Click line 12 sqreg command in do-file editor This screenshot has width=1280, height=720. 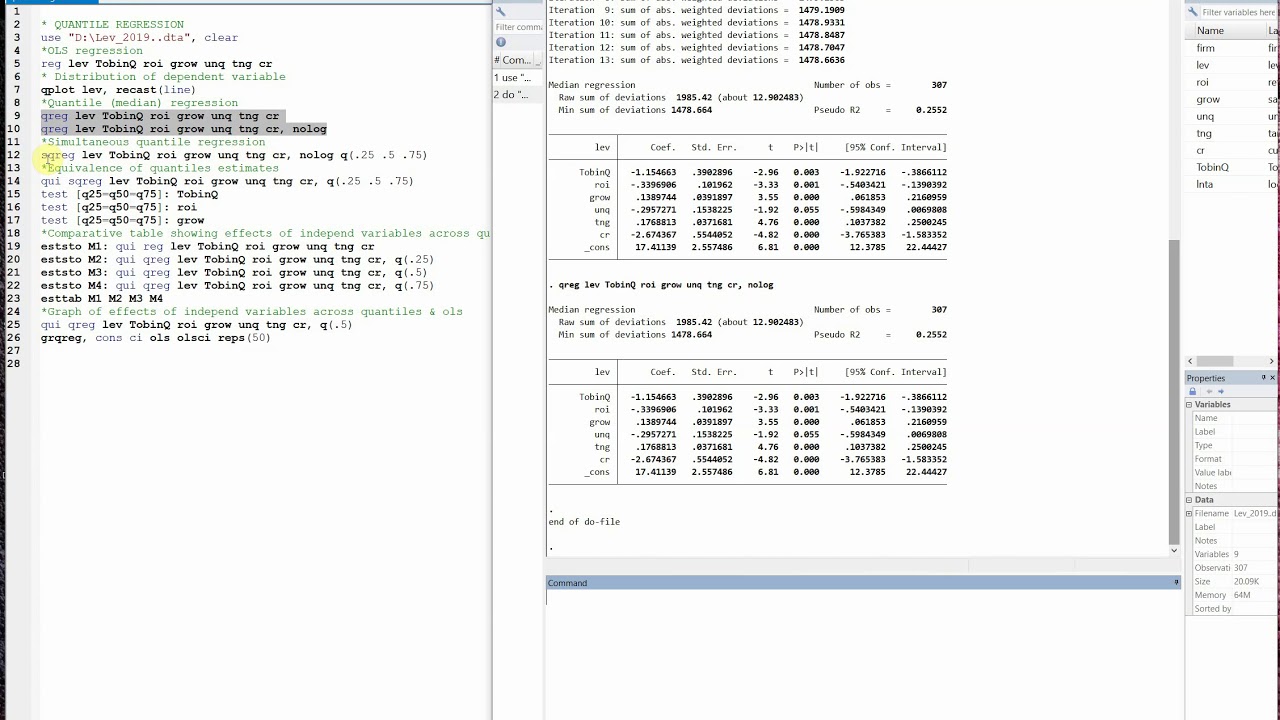(234, 155)
